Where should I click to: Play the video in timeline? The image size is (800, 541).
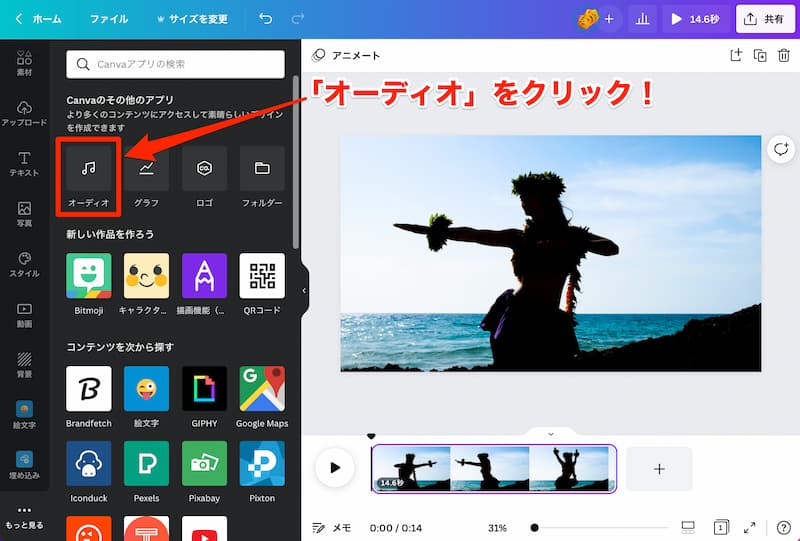(335, 468)
